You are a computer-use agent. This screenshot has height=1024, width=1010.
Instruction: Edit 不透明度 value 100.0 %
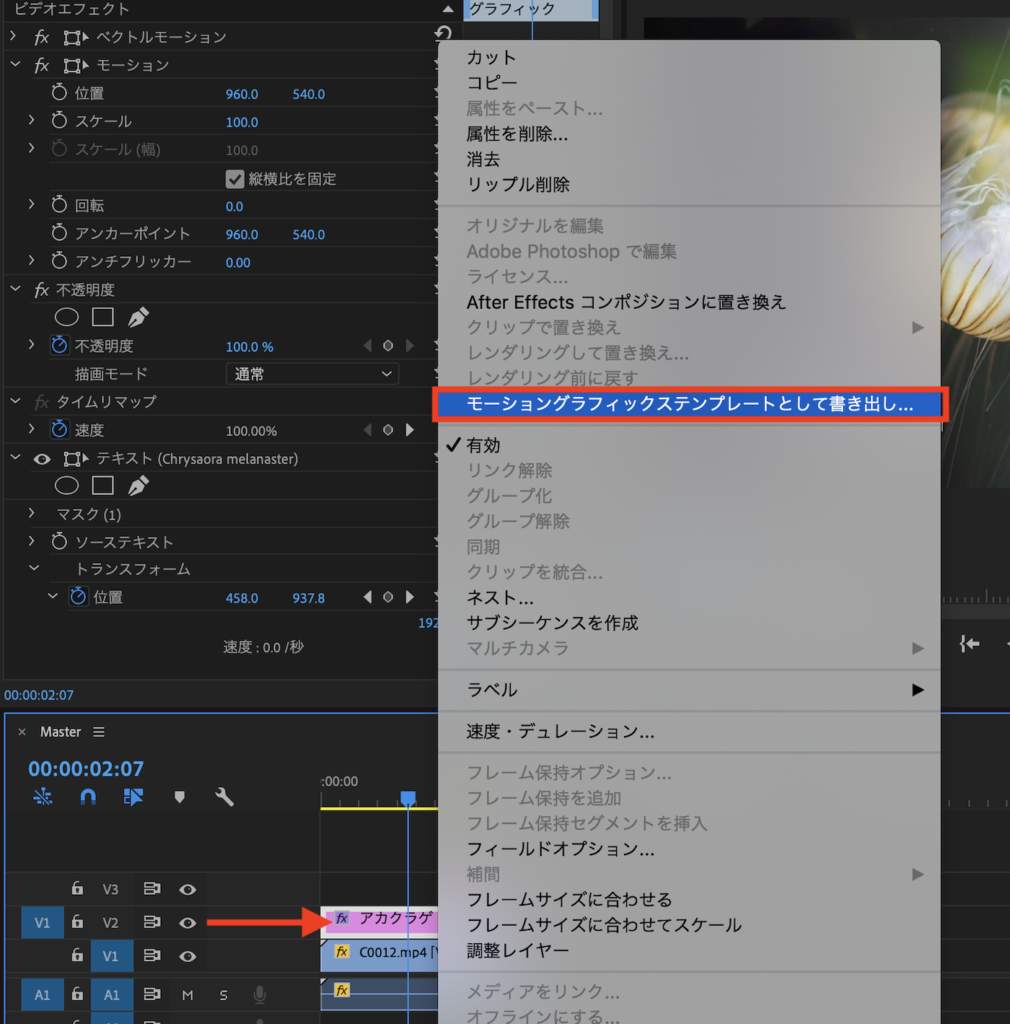pyautogui.click(x=249, y=347)
